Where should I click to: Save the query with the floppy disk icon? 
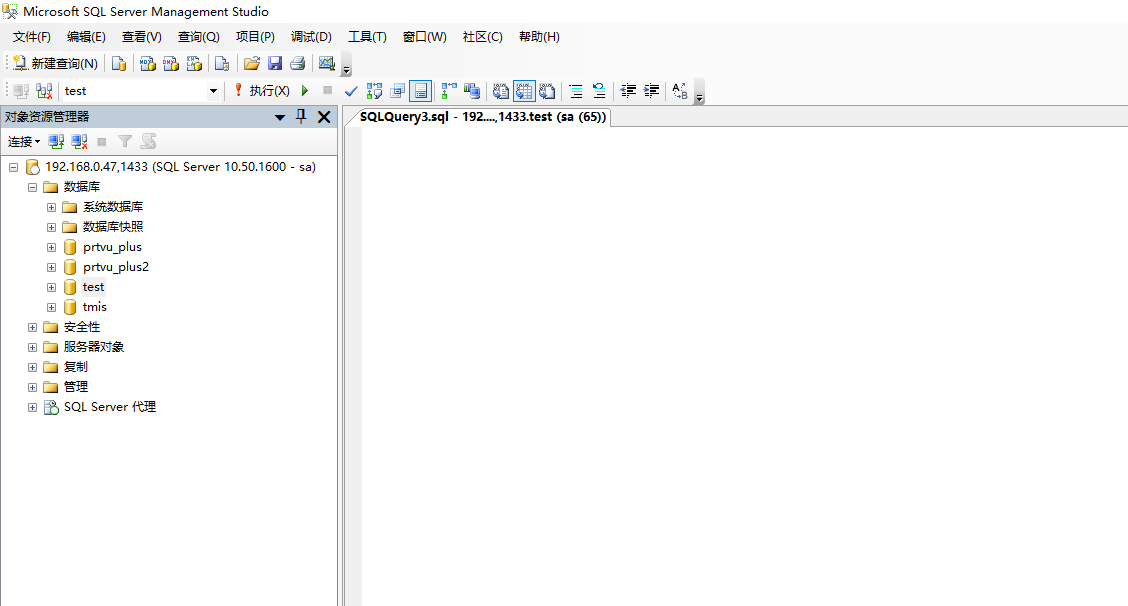(275, 63)
